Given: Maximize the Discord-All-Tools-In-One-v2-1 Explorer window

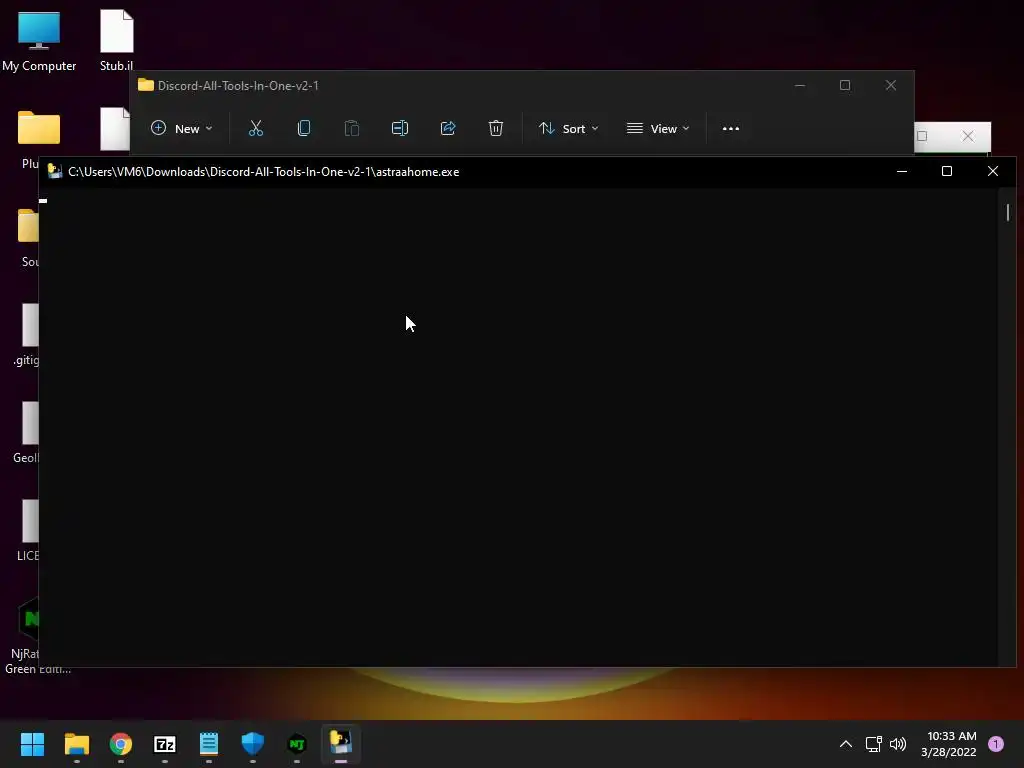Looking at the screenshot, I should [845, 86].
